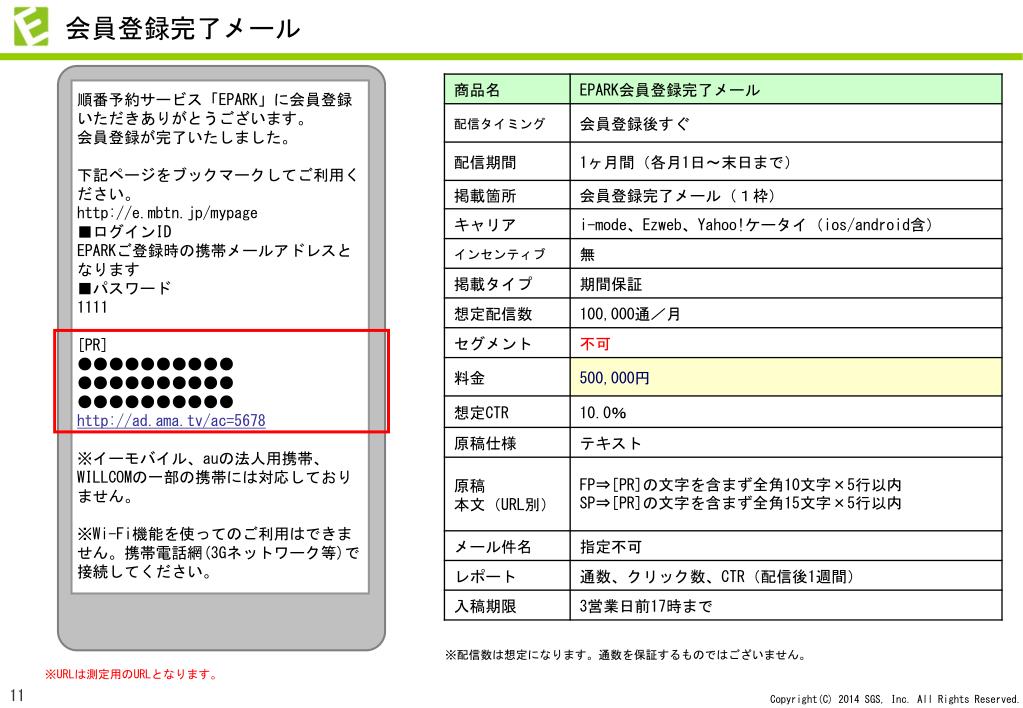
Task: Click the [PR] label in email preview
Action: [91, 345]
